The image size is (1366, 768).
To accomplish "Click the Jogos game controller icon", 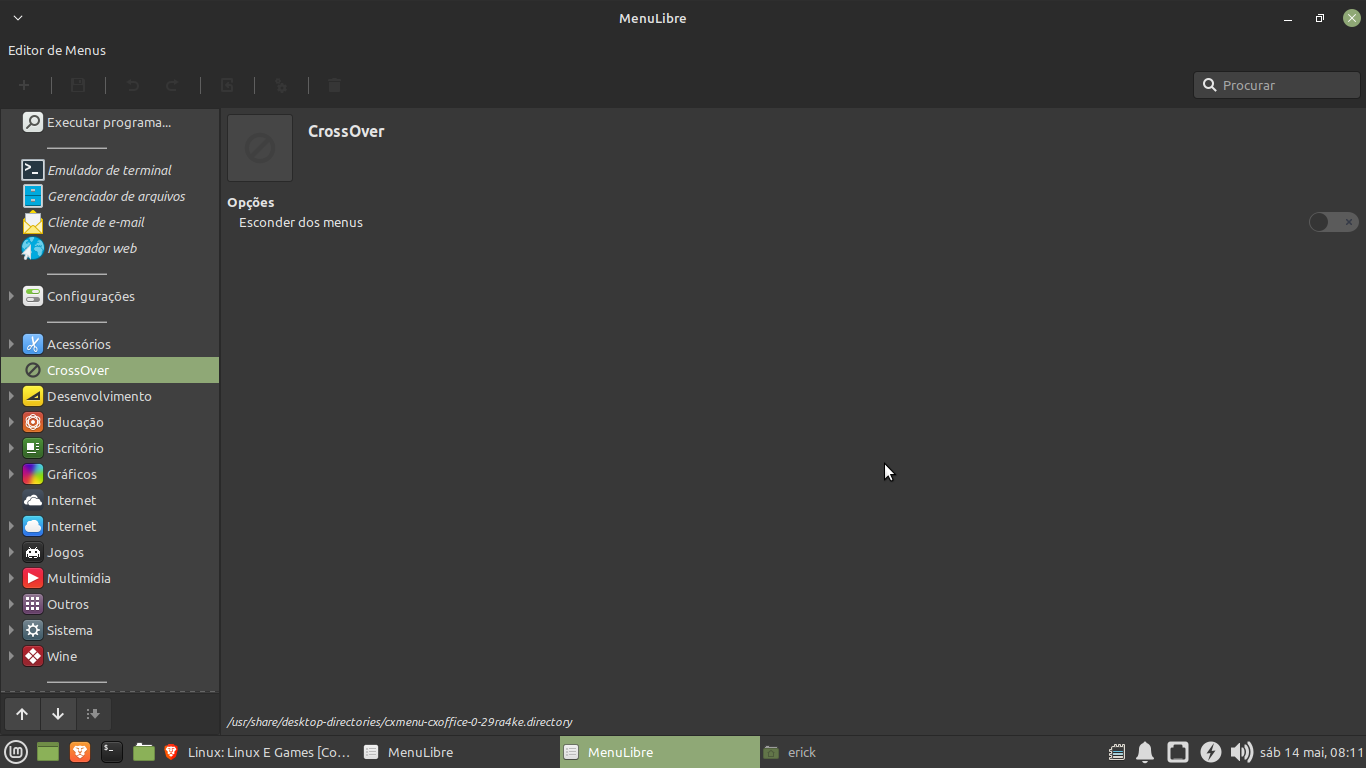I will pos(33,552).
